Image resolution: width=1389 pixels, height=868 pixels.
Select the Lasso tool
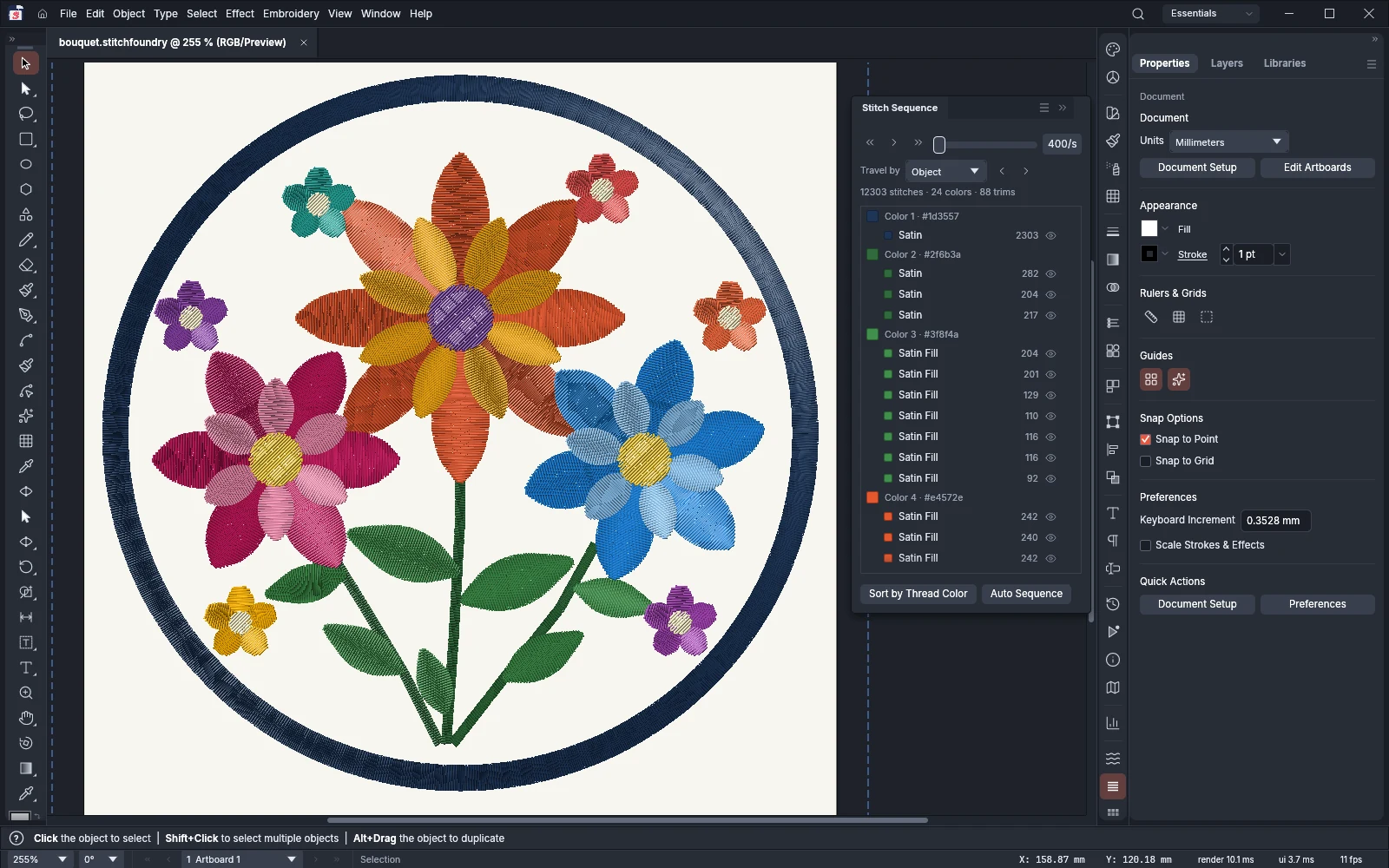tap(26, 114)
